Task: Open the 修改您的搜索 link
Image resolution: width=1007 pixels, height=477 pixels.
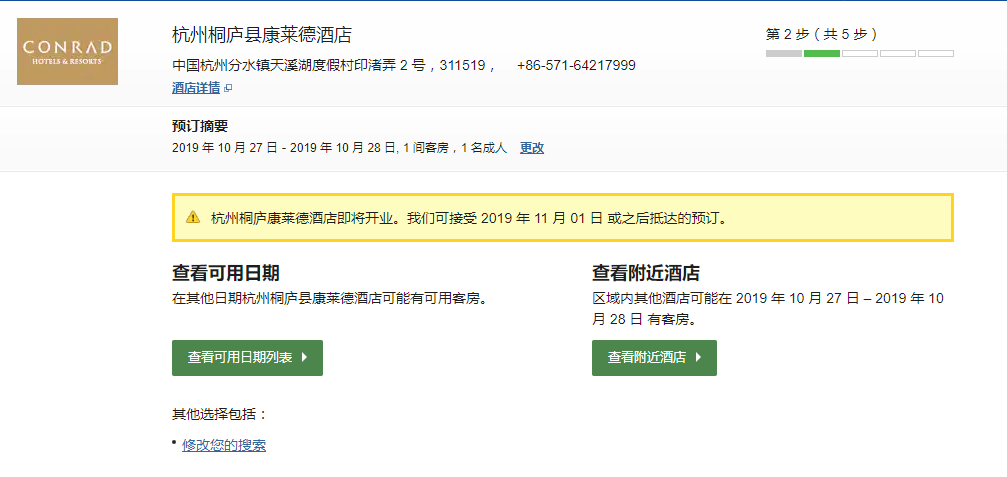Action: [224, 445]
